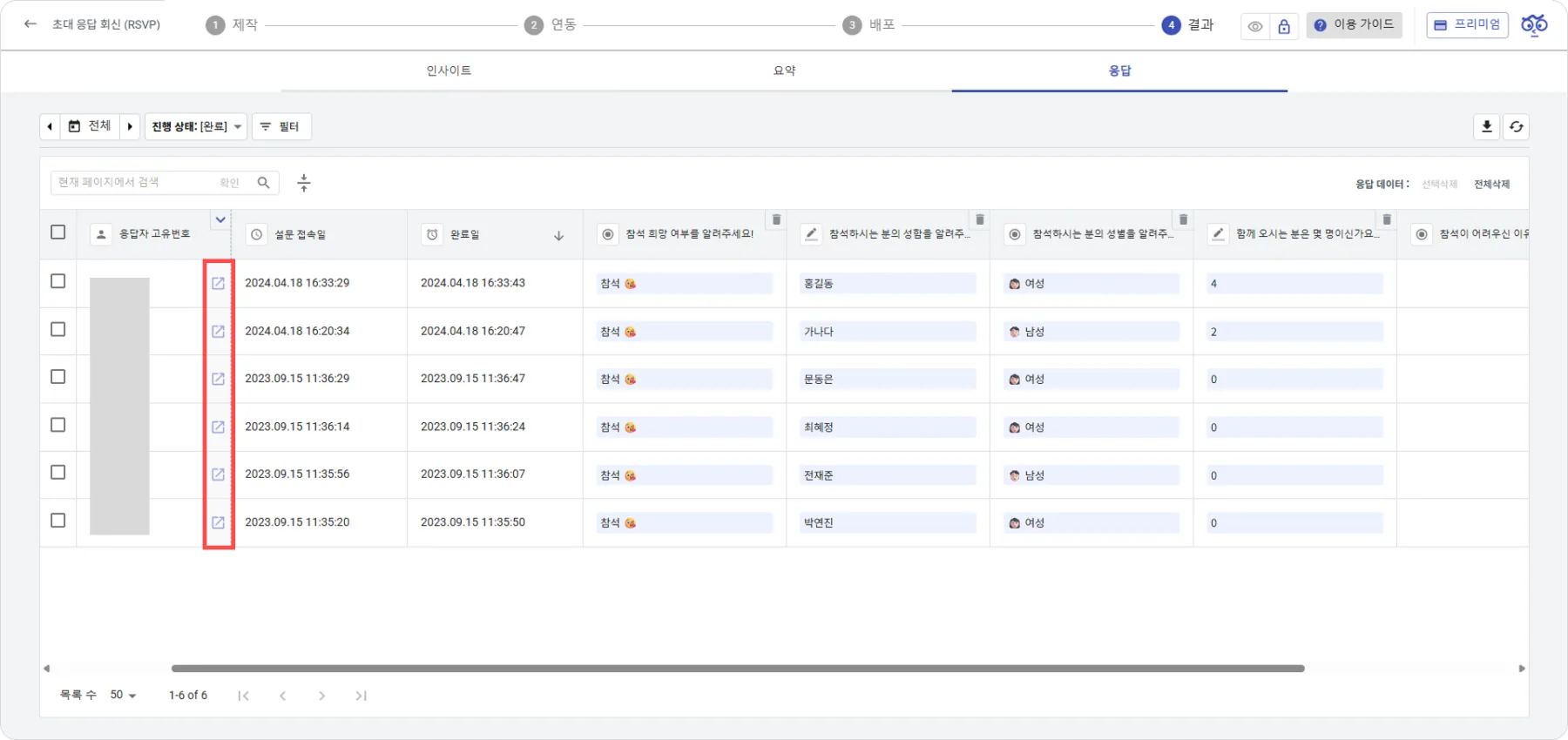
Task: Open the owl profile icon
Action: pos(1535,24)
